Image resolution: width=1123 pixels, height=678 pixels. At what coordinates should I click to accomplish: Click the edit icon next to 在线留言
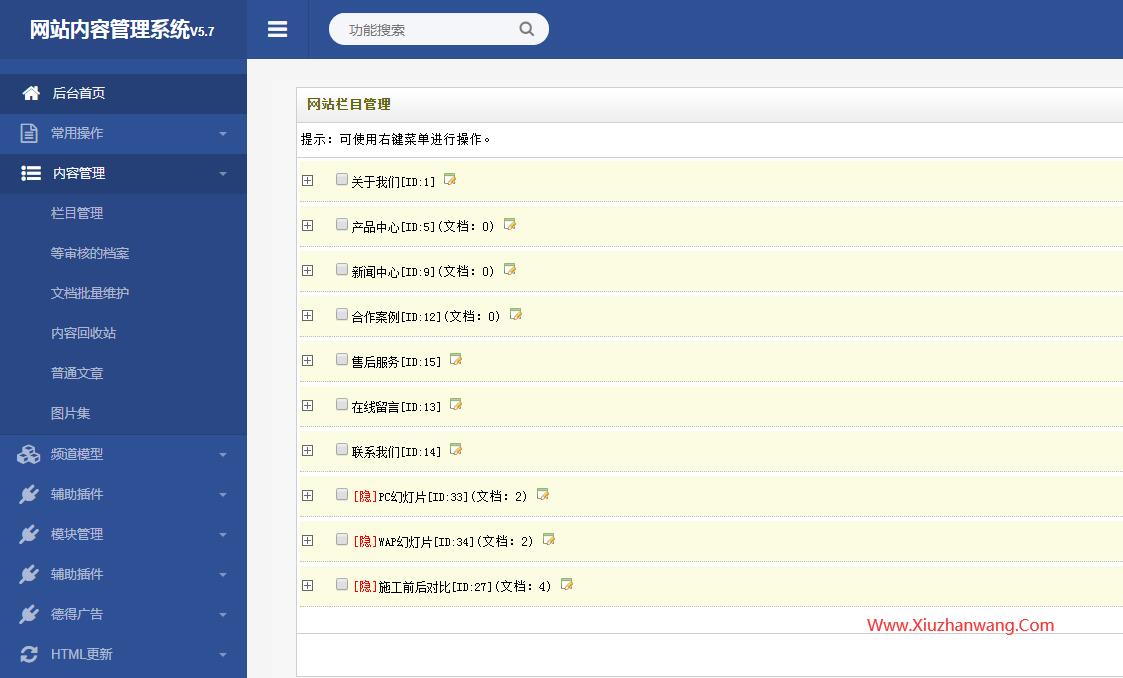coord(456,405)
